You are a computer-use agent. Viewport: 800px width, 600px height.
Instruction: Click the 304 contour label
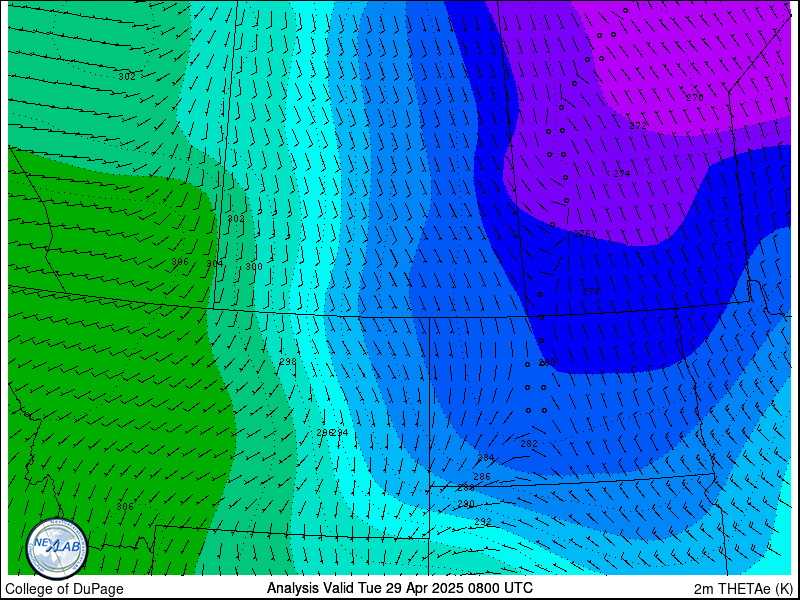coord(215,263)
